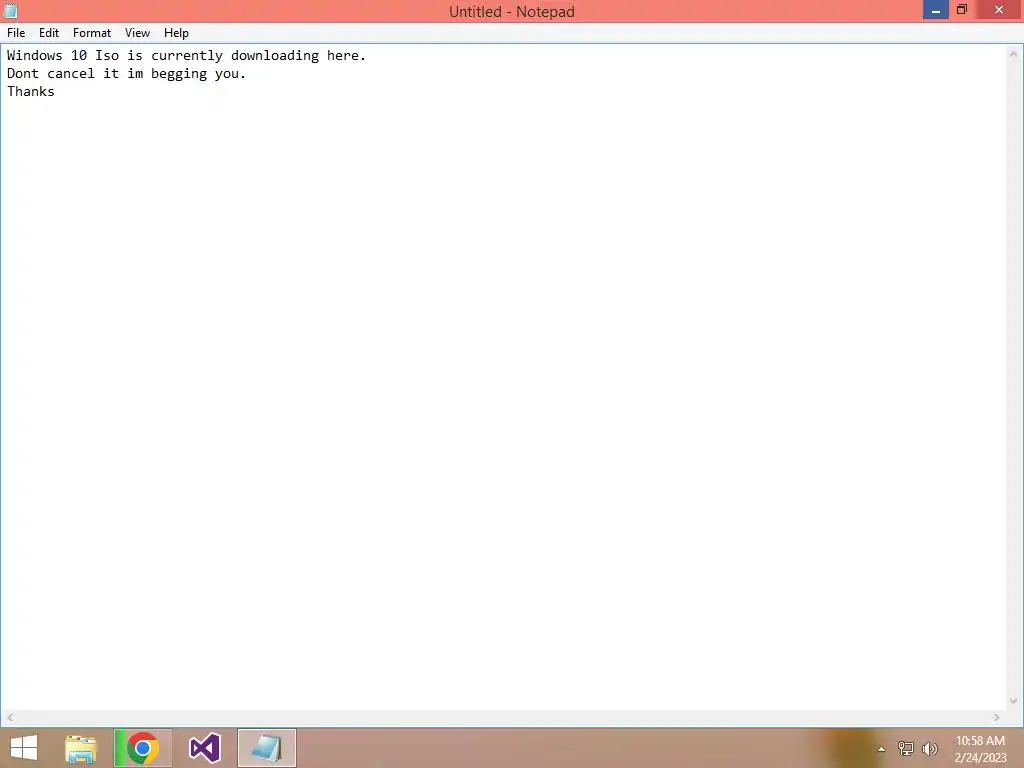Close the Notepad window
Screen dimensions: 1024x768
[999, 10]
